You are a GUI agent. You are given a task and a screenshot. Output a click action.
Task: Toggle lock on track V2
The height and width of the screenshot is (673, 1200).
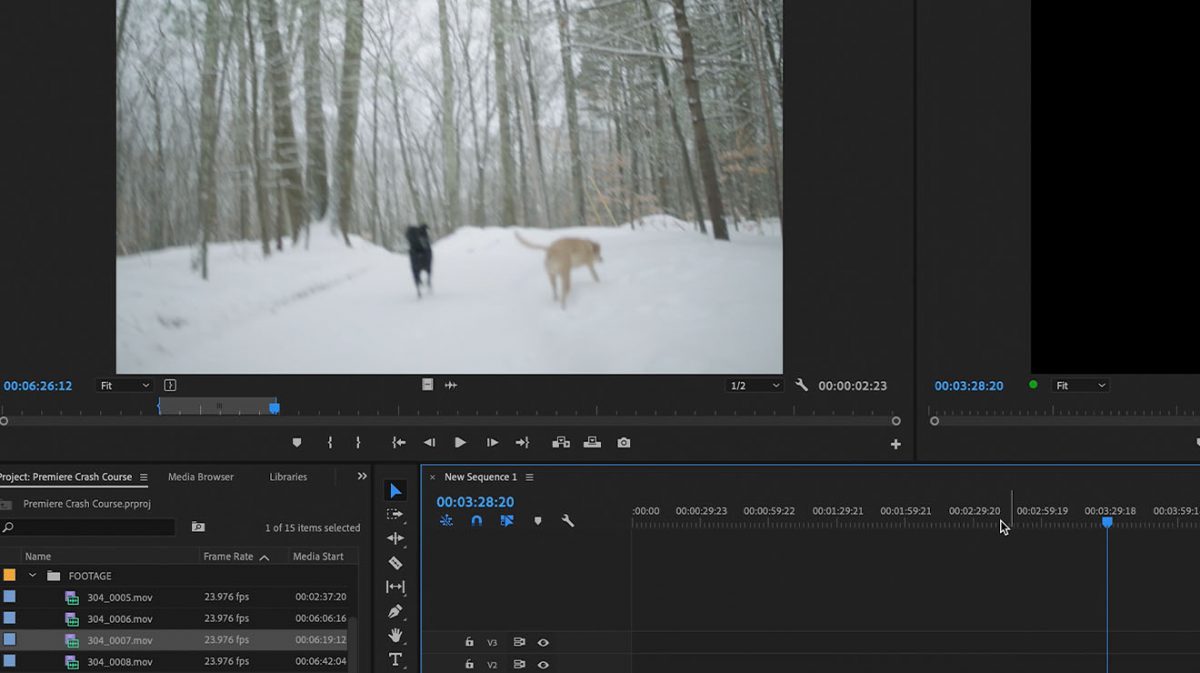coord(469,664)
